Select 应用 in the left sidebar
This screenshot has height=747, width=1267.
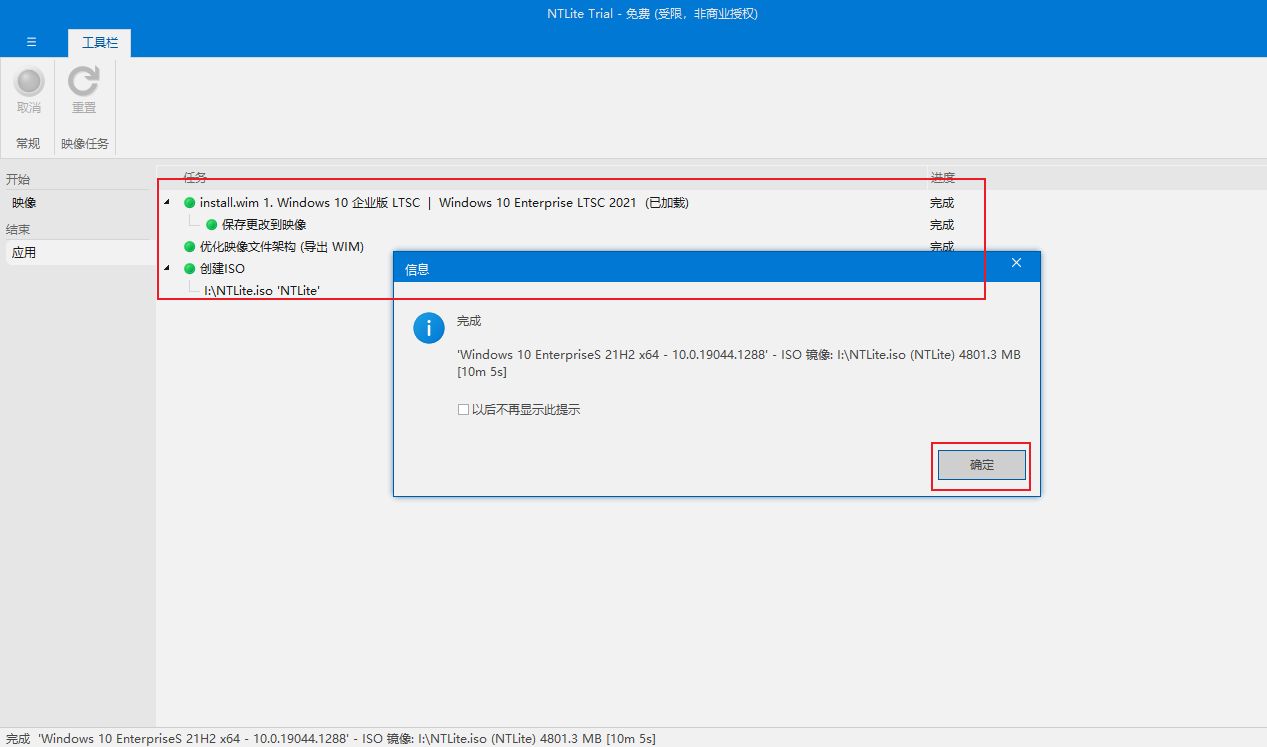pyautogui.click(x=24, y=253)
